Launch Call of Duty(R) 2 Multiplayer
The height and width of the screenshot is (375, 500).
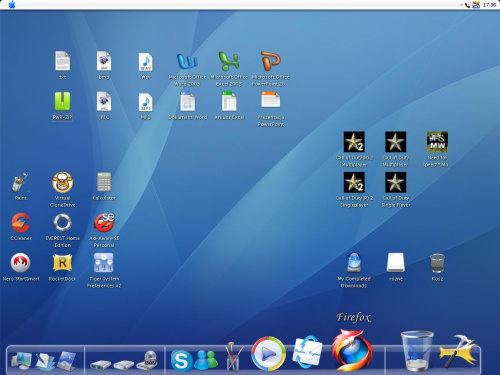click(x=354, y=142)
